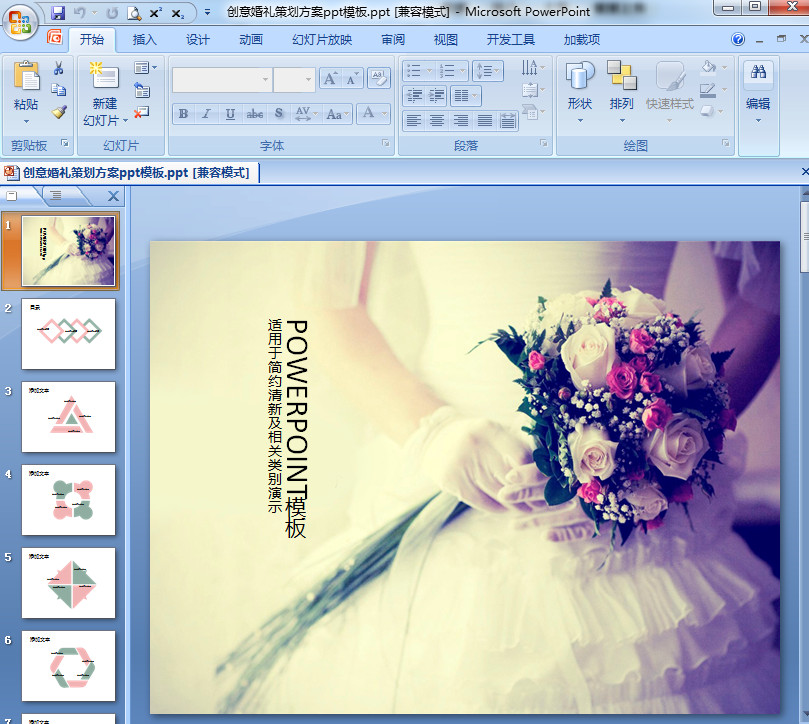Apply superscript x² from quick toolbar
This screenshot has height=724, width=809.
click(x=156, y=13)
